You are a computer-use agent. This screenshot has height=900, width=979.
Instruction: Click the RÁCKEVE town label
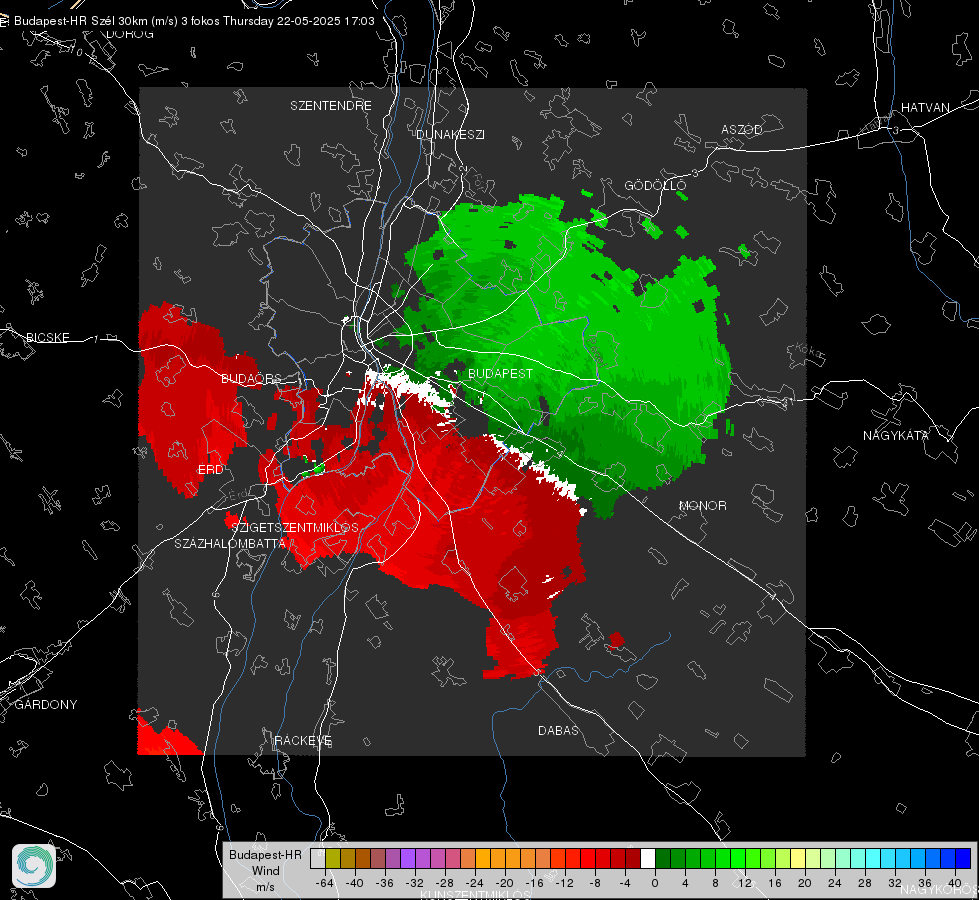pyautogui.click(x=303, y=741)
